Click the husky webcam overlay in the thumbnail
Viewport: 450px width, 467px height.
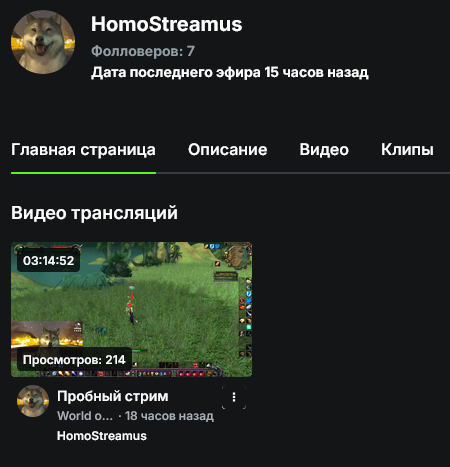click(47, 334)
